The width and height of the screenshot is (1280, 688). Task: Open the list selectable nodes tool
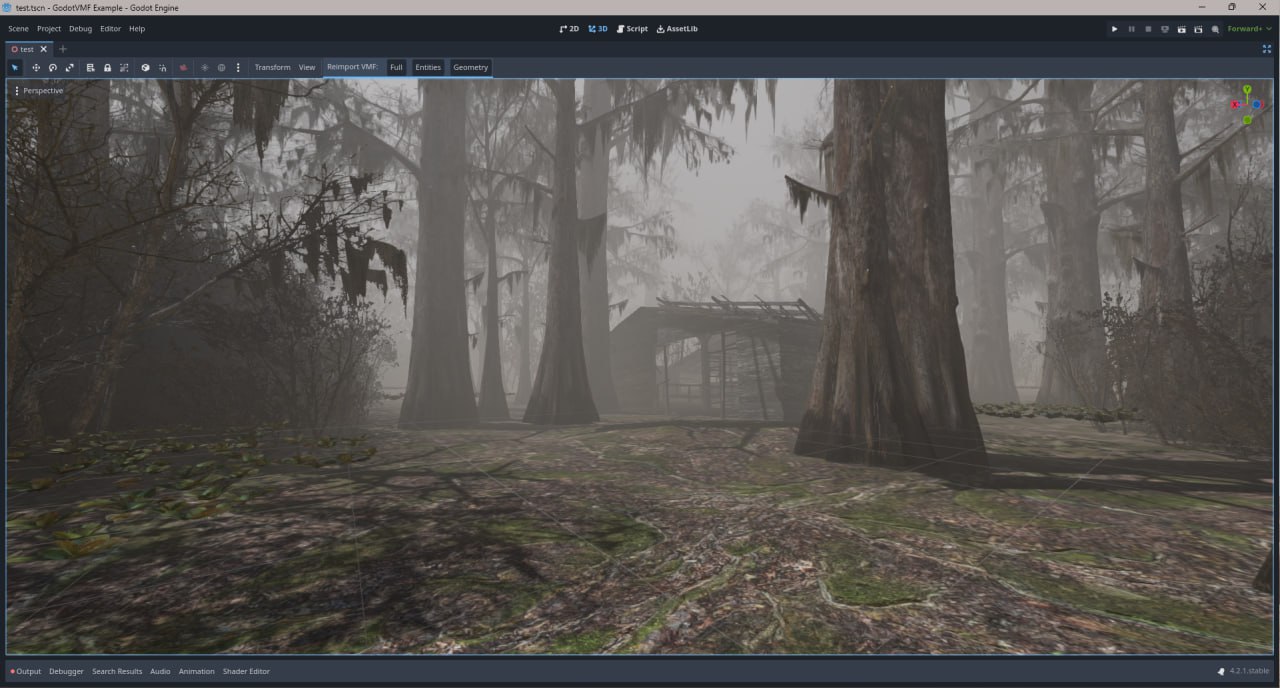[90, 67]
